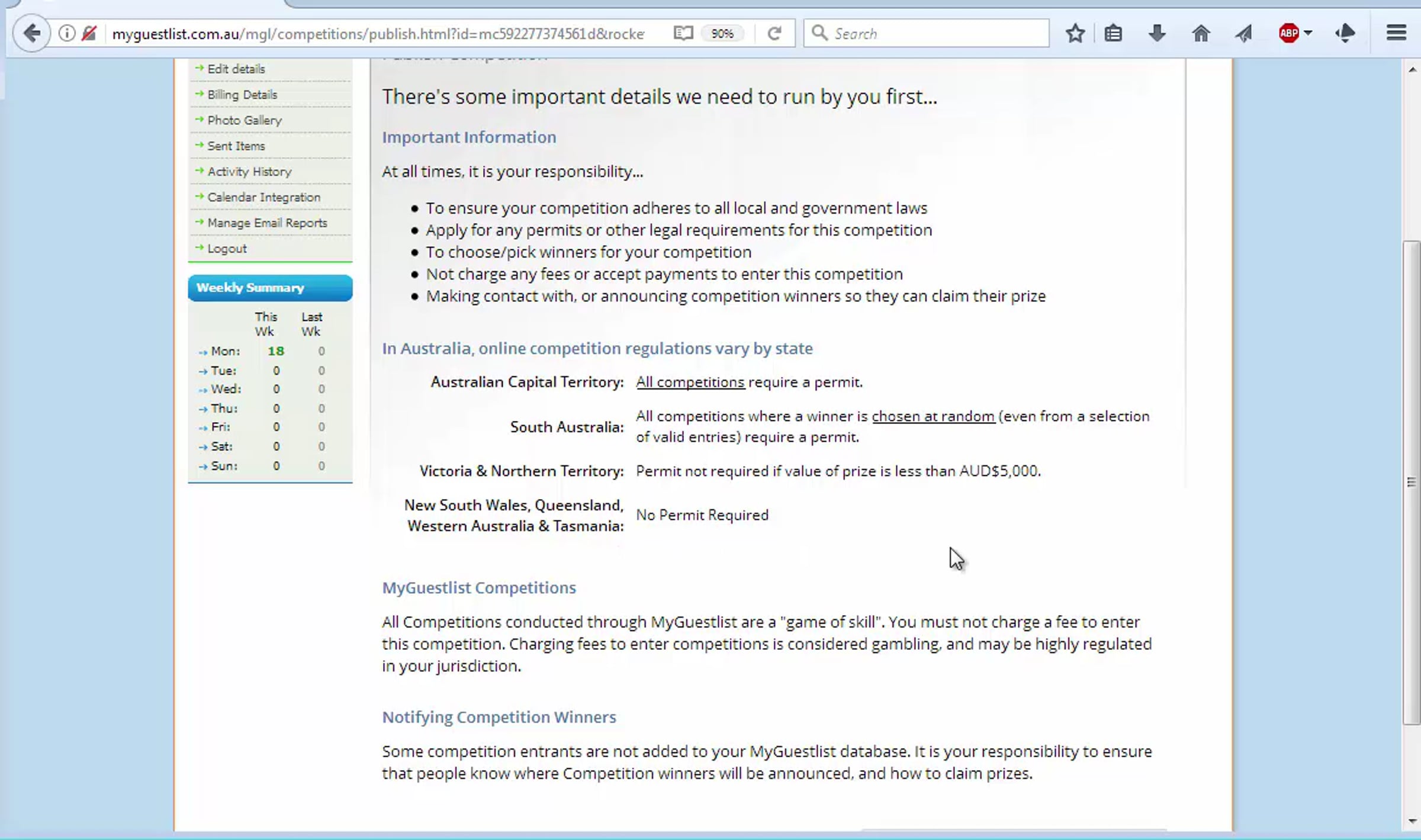Click inside the browser Search field
The width and height of the screenshot is (1421, 840).
coord(935,34)
